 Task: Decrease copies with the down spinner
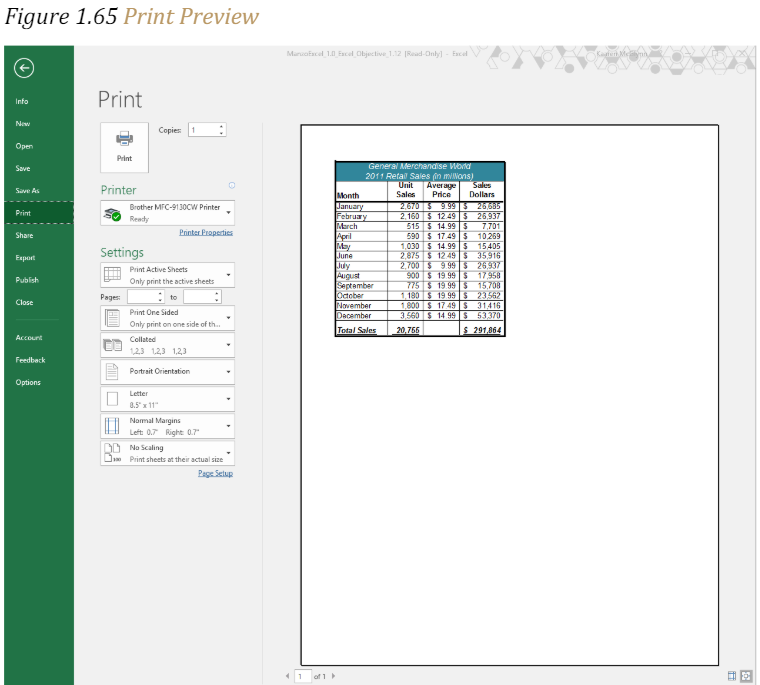222,133
